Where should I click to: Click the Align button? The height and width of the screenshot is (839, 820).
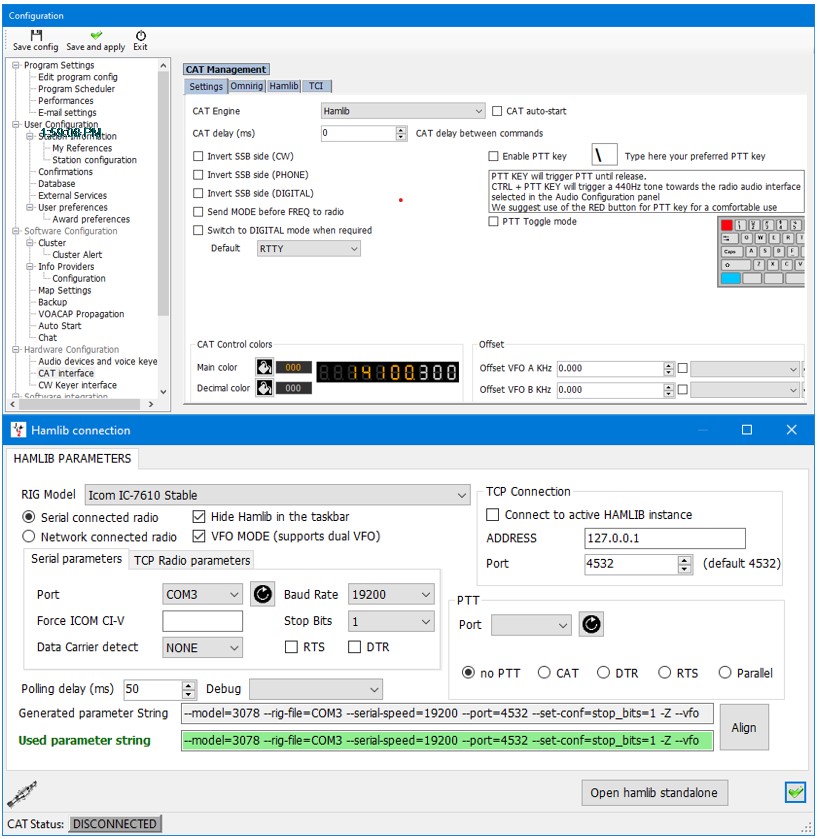click(744, 727)
